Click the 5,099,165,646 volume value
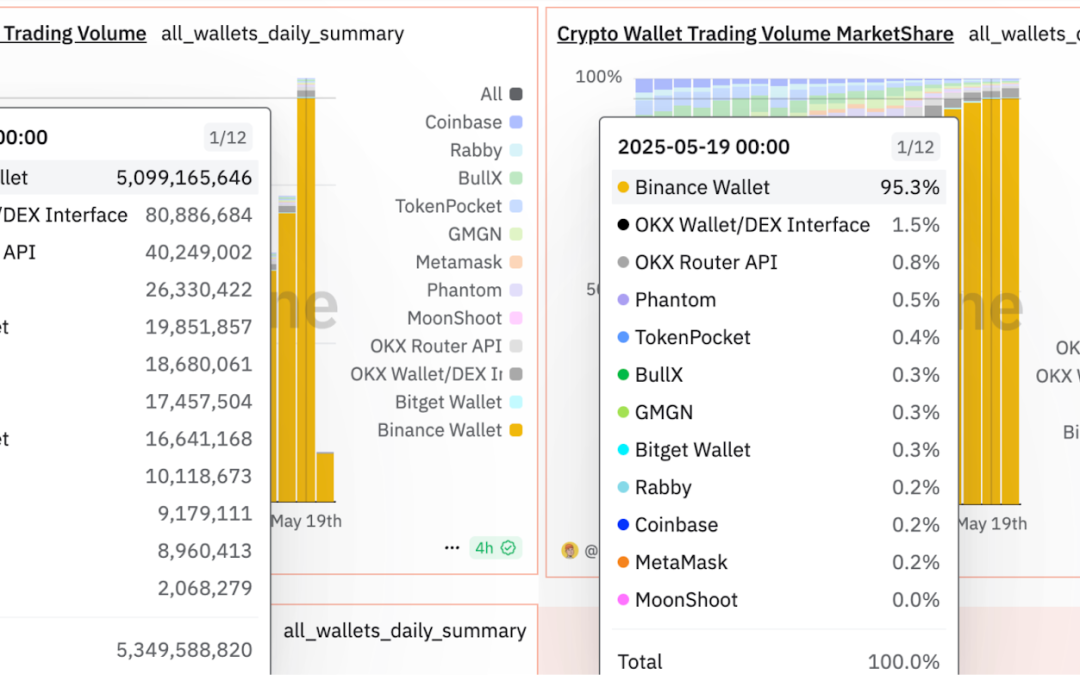 click(x=184, y=178)
